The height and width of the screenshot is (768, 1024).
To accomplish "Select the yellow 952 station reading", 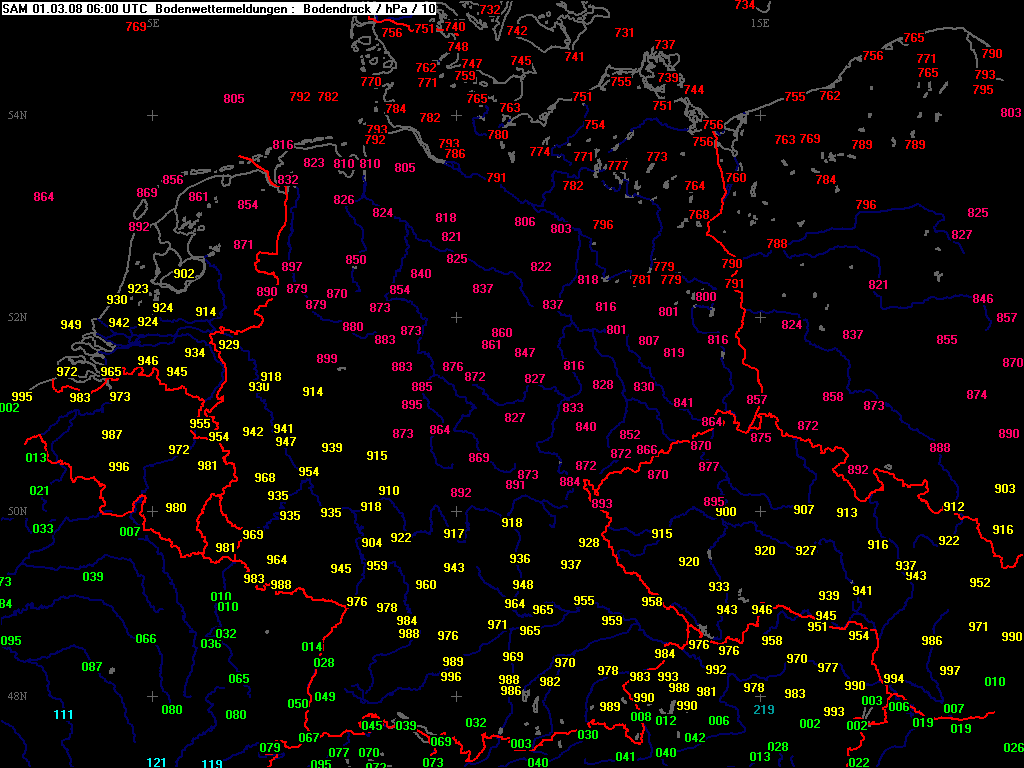I will (x=980, y=583).
